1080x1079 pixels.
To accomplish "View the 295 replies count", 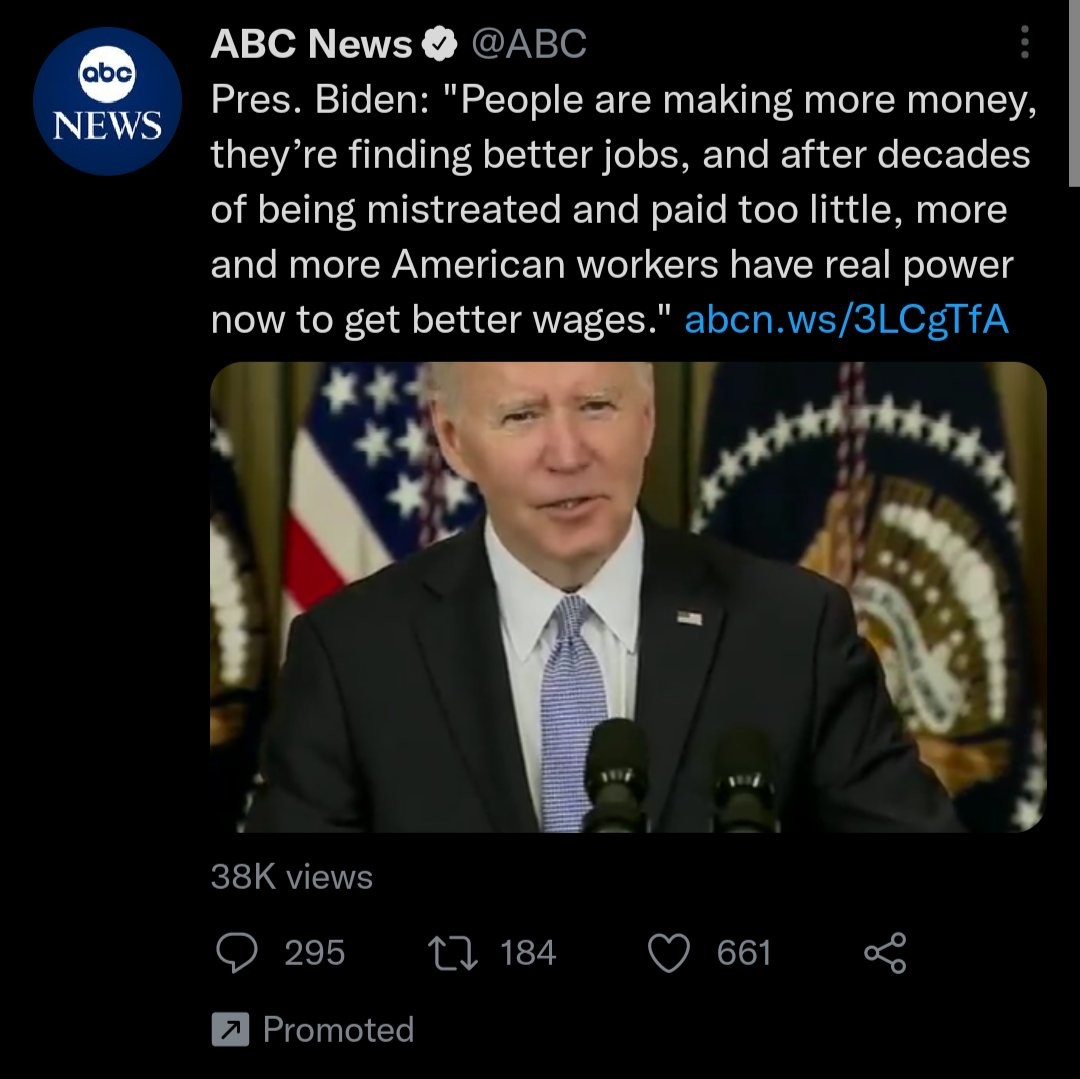I will [315, 952].
